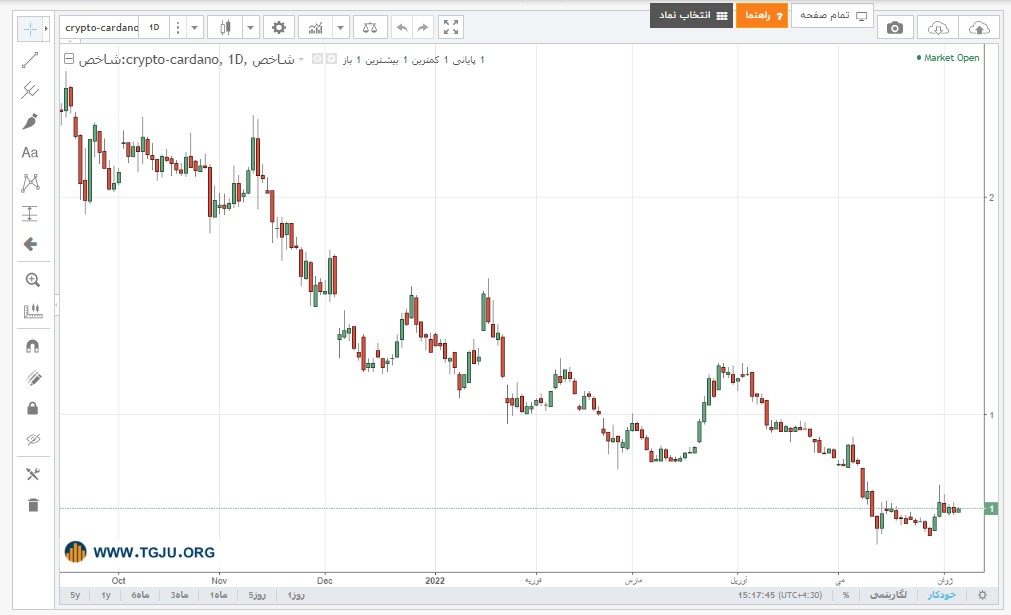1011x615 pixels.
Task: Open the long position measurement tool
Action: [30, 213]
